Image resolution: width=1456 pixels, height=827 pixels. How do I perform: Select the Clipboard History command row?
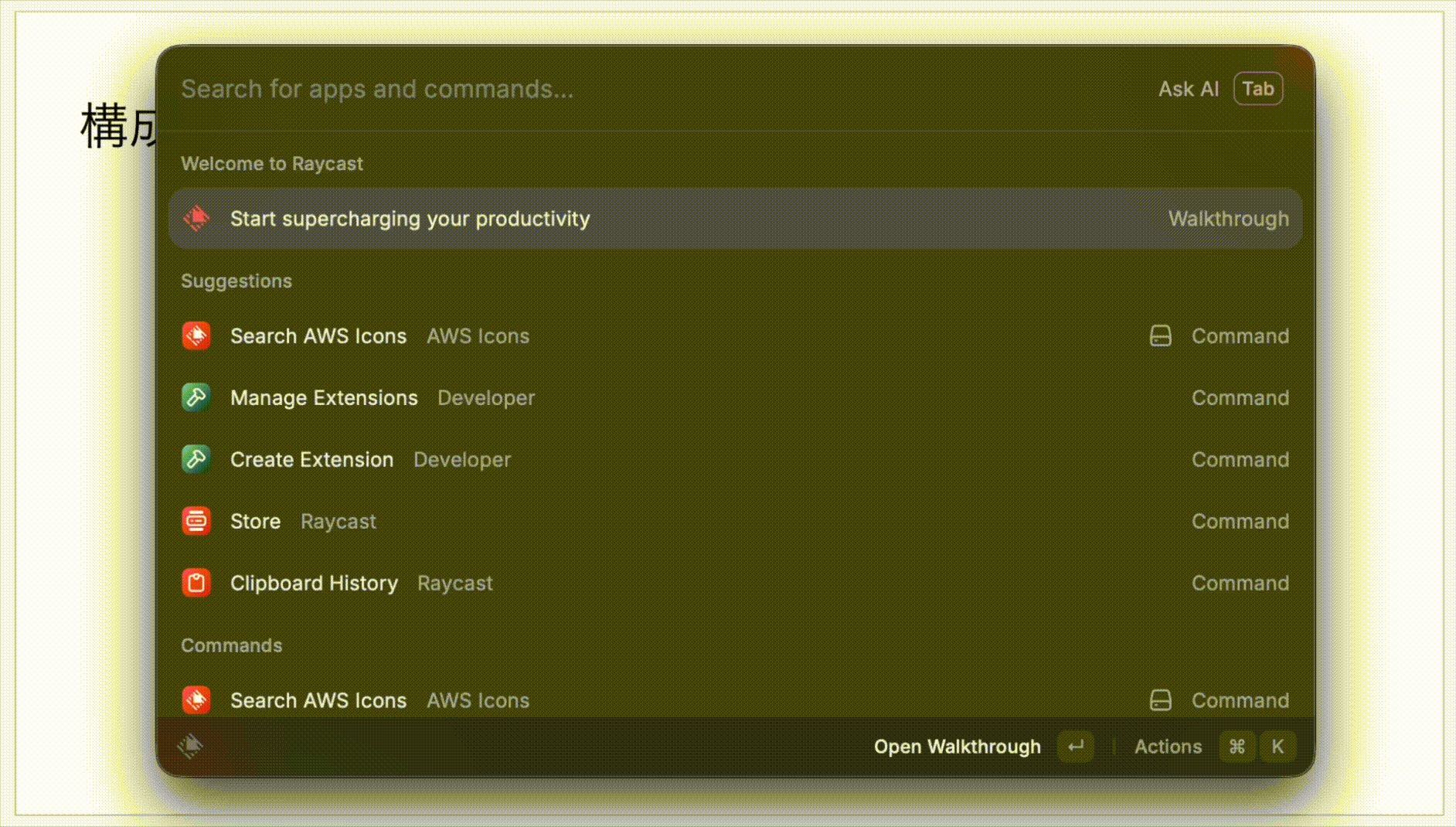coord(735,584)
